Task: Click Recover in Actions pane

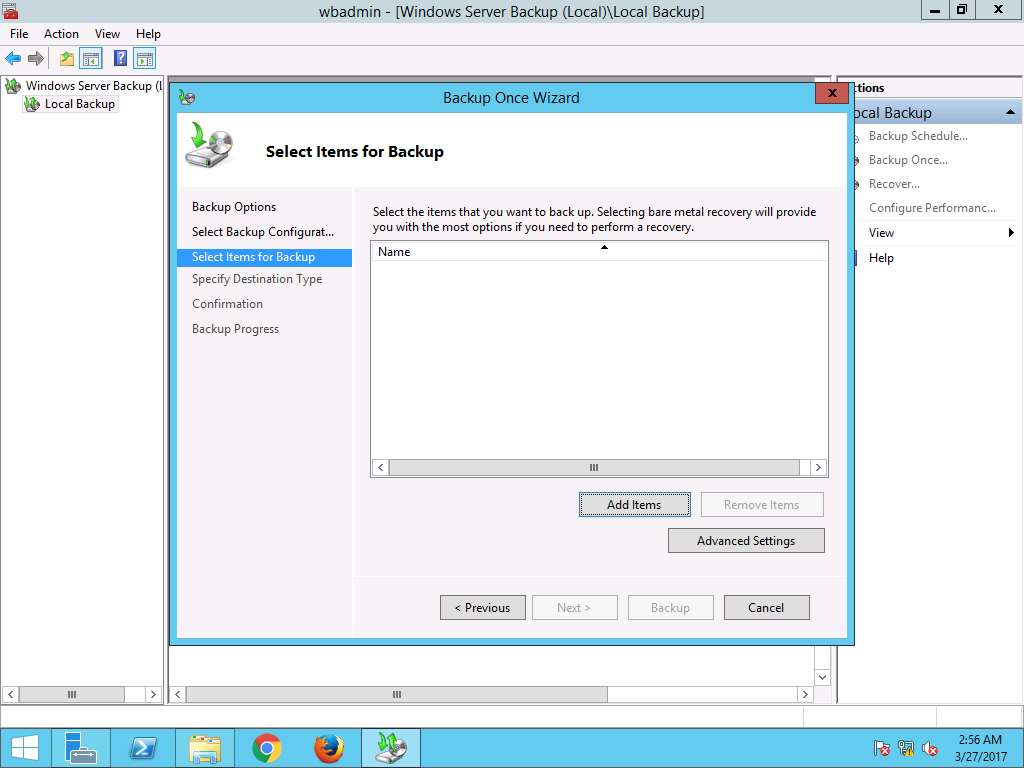Action: coord(894,184)
